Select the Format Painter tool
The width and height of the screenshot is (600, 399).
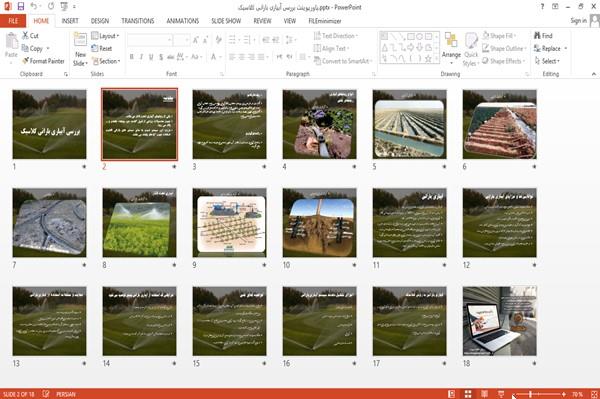[x=43, y=61]
